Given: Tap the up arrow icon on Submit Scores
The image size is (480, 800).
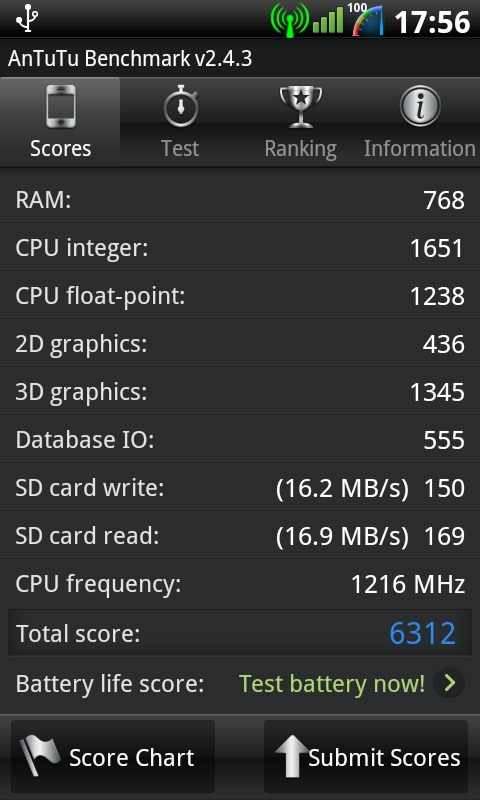Looking at the screenshot, I should pyautogui.click(x=292, y=756).
